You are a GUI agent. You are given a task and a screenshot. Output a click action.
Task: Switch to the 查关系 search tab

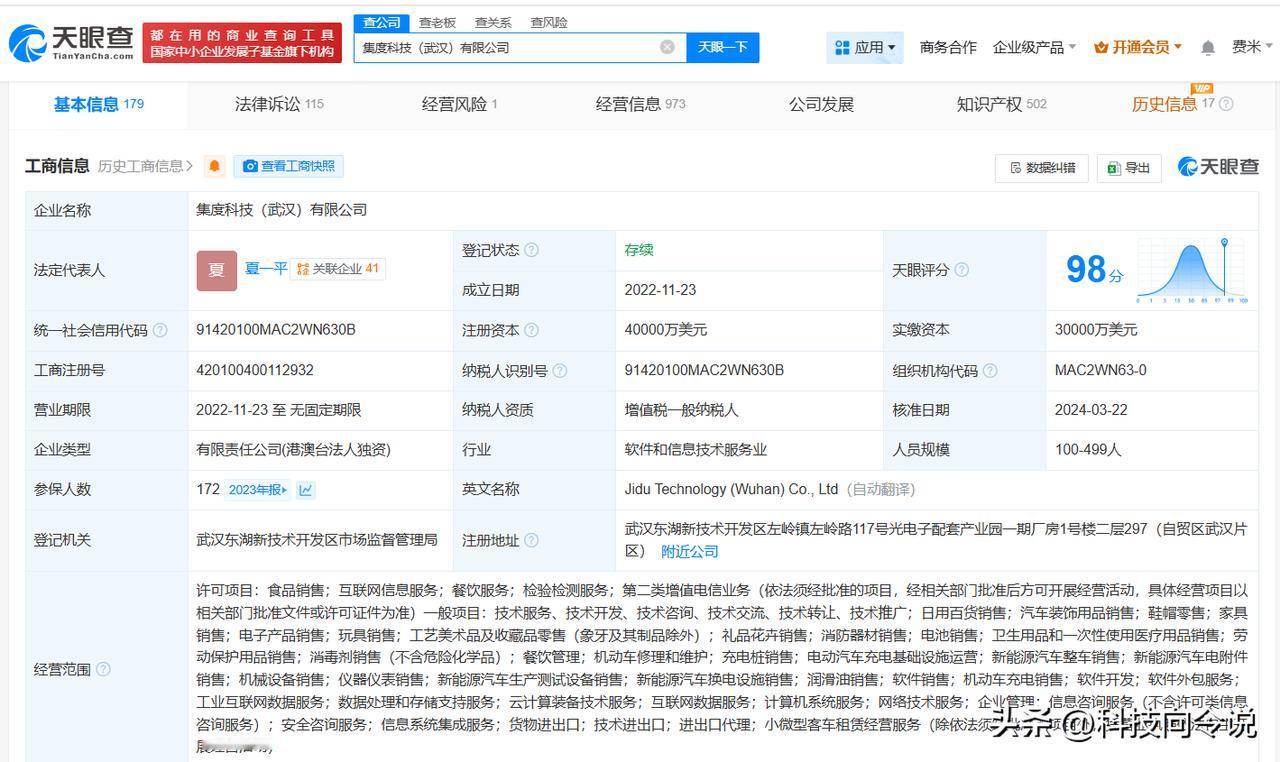493,22
